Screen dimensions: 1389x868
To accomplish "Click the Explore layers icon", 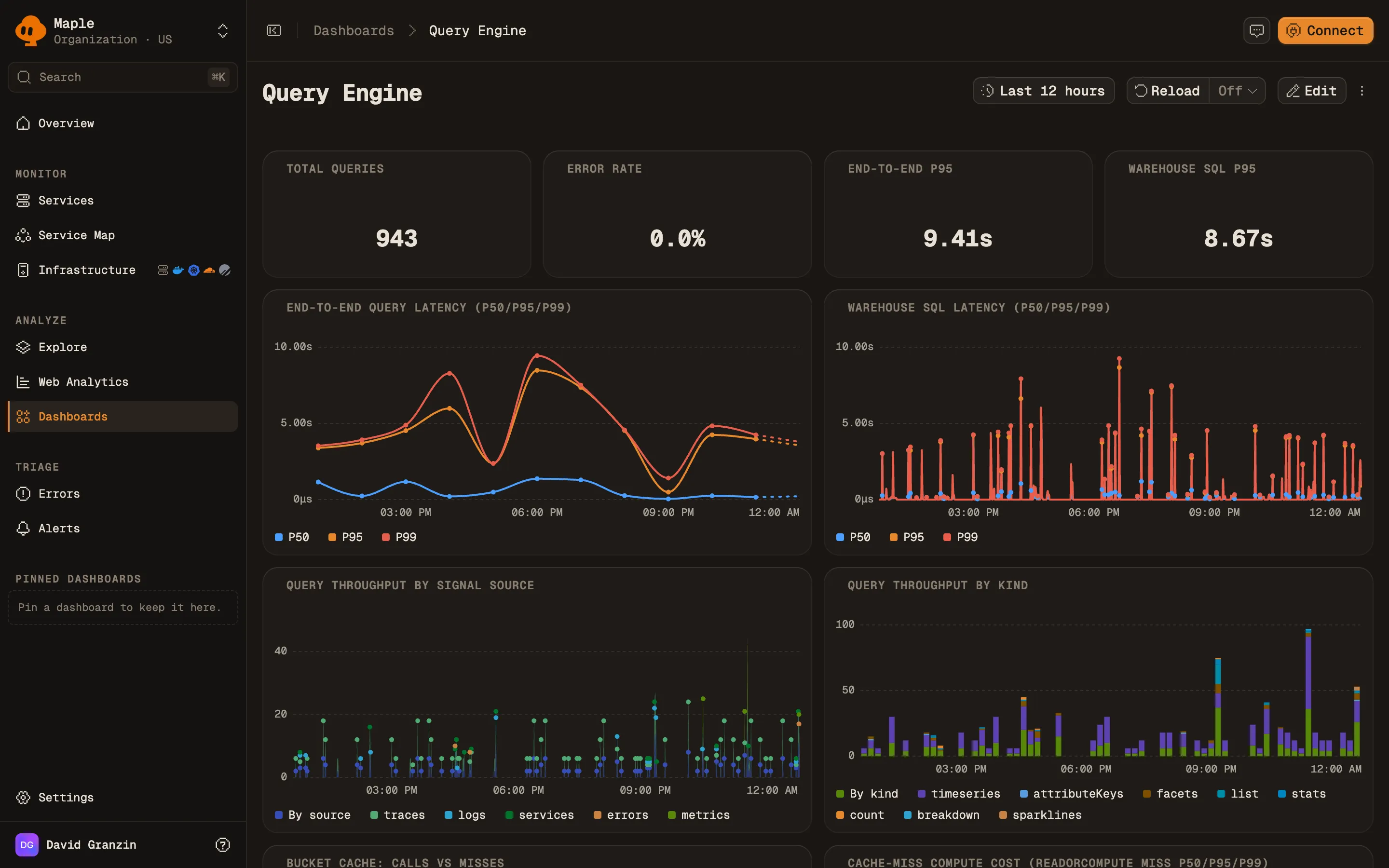I will coord(23,347).
